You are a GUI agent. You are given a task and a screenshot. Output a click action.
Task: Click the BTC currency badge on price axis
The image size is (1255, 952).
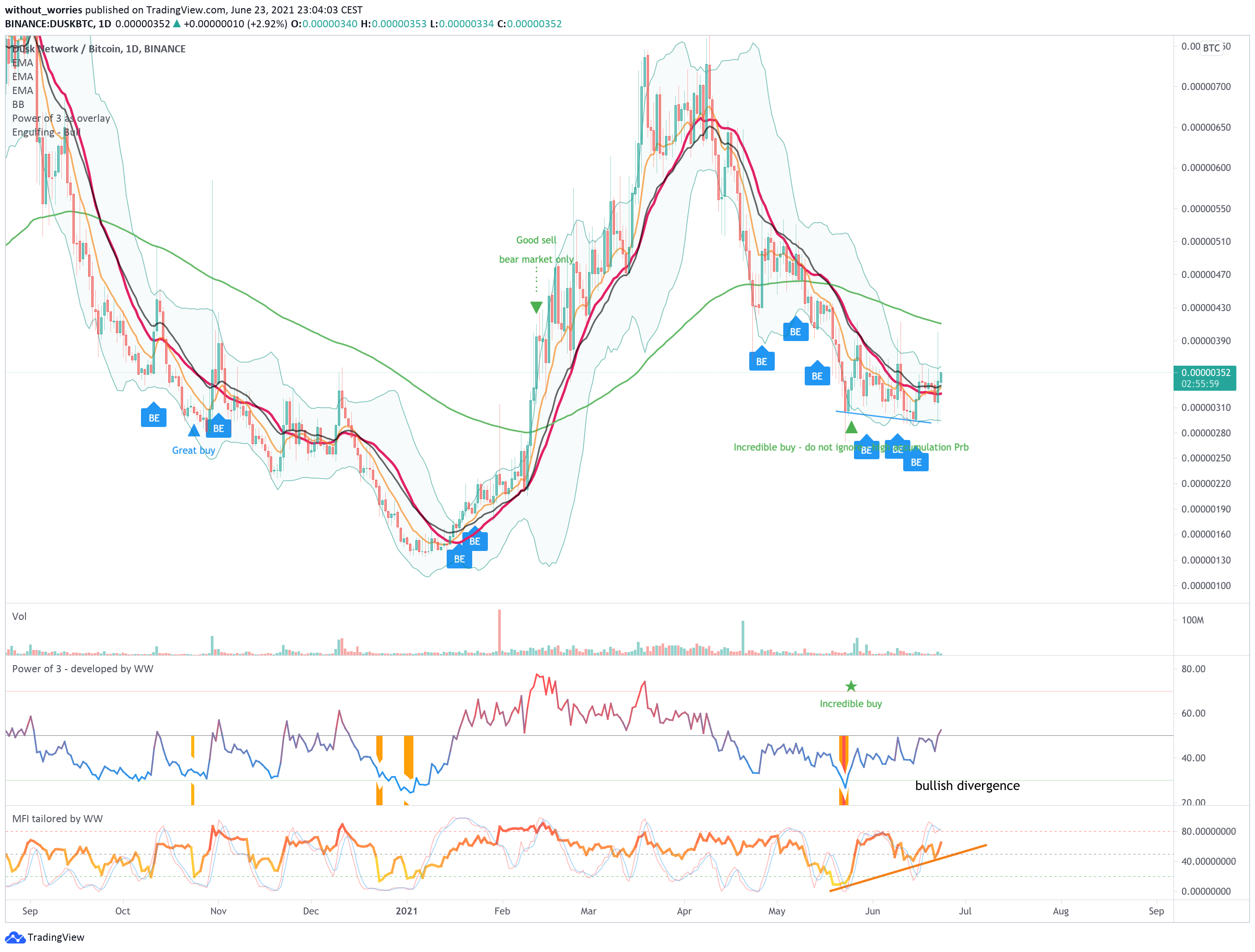1211,47
